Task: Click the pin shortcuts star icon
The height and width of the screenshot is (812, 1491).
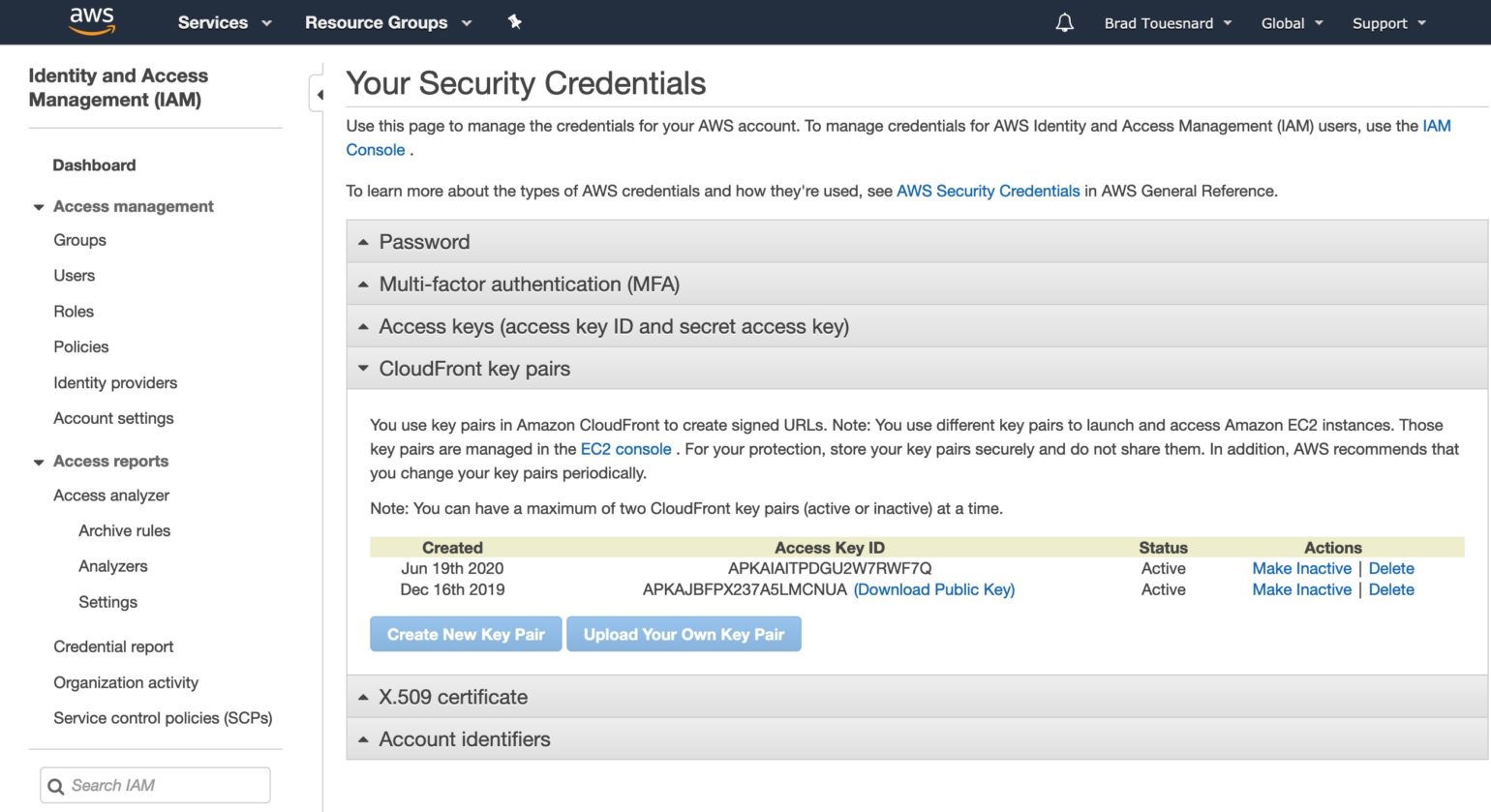Action: [515, 21]
